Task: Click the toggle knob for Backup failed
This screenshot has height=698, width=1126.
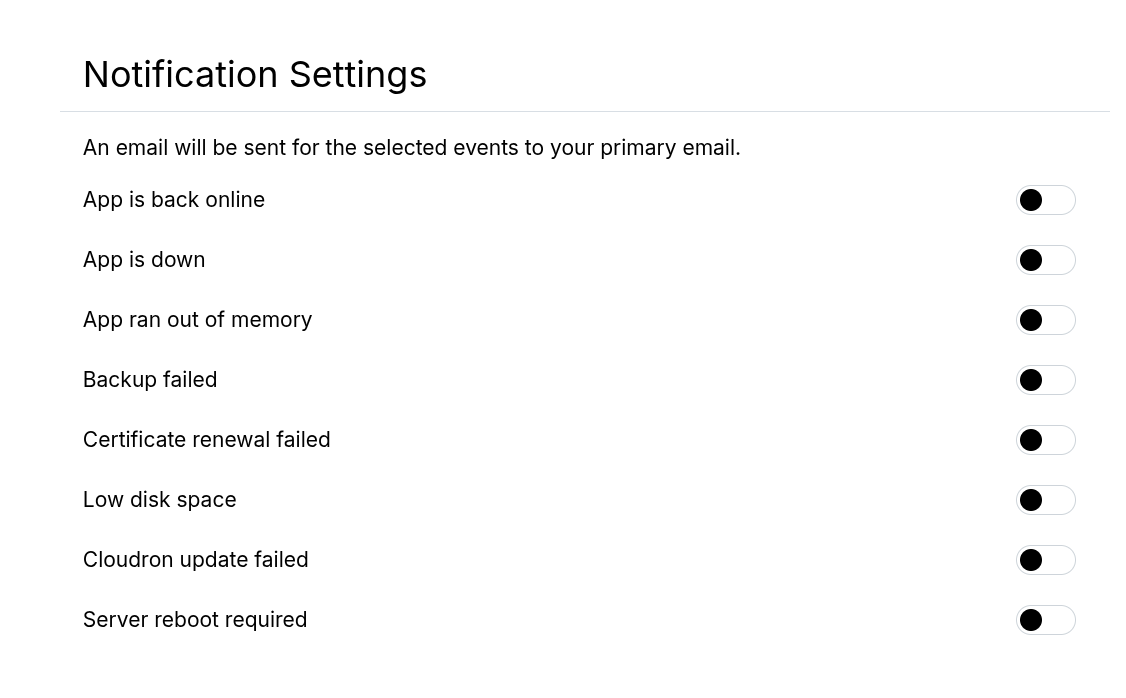Action: (1031, 379)
